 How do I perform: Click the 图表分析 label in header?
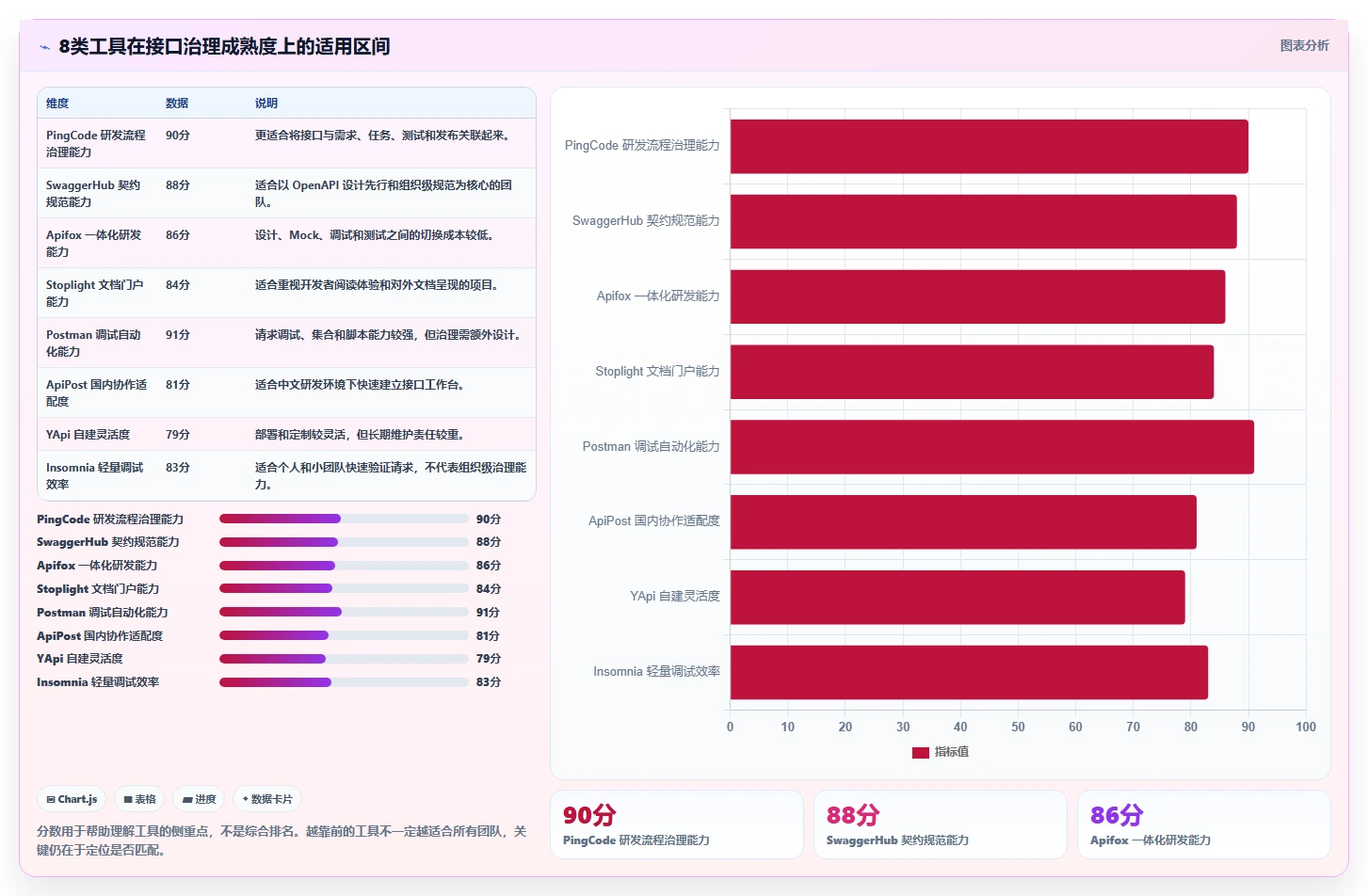[1304, 45]
